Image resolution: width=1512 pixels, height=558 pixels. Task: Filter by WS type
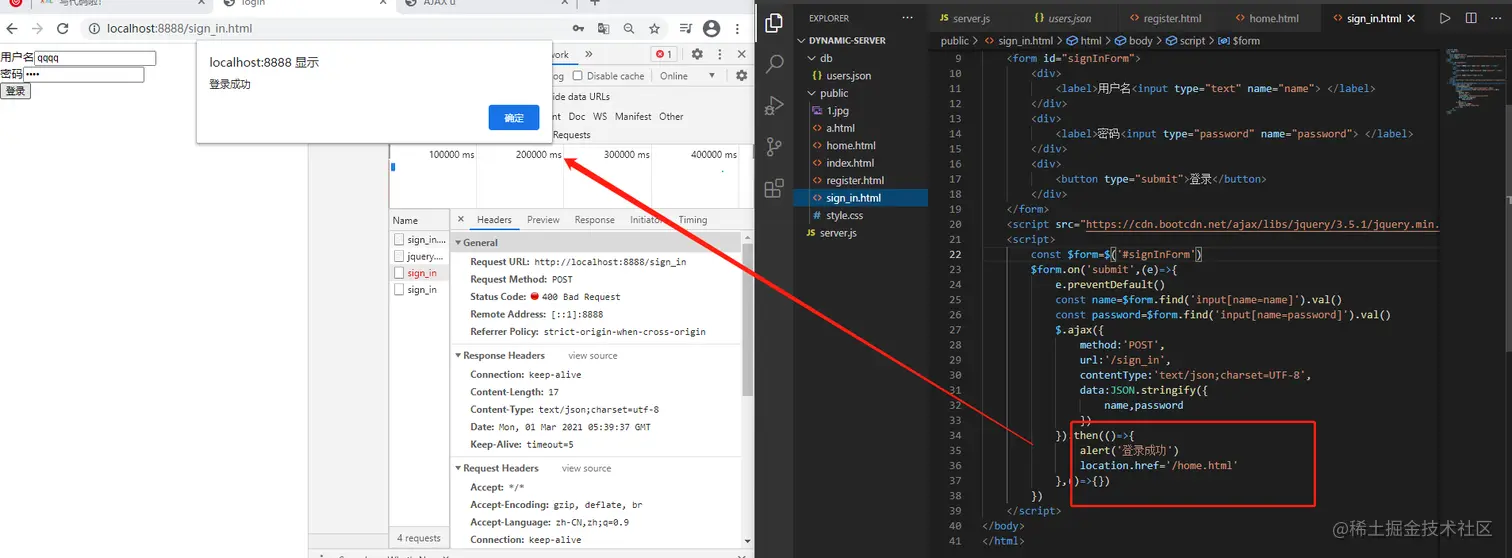600,116
